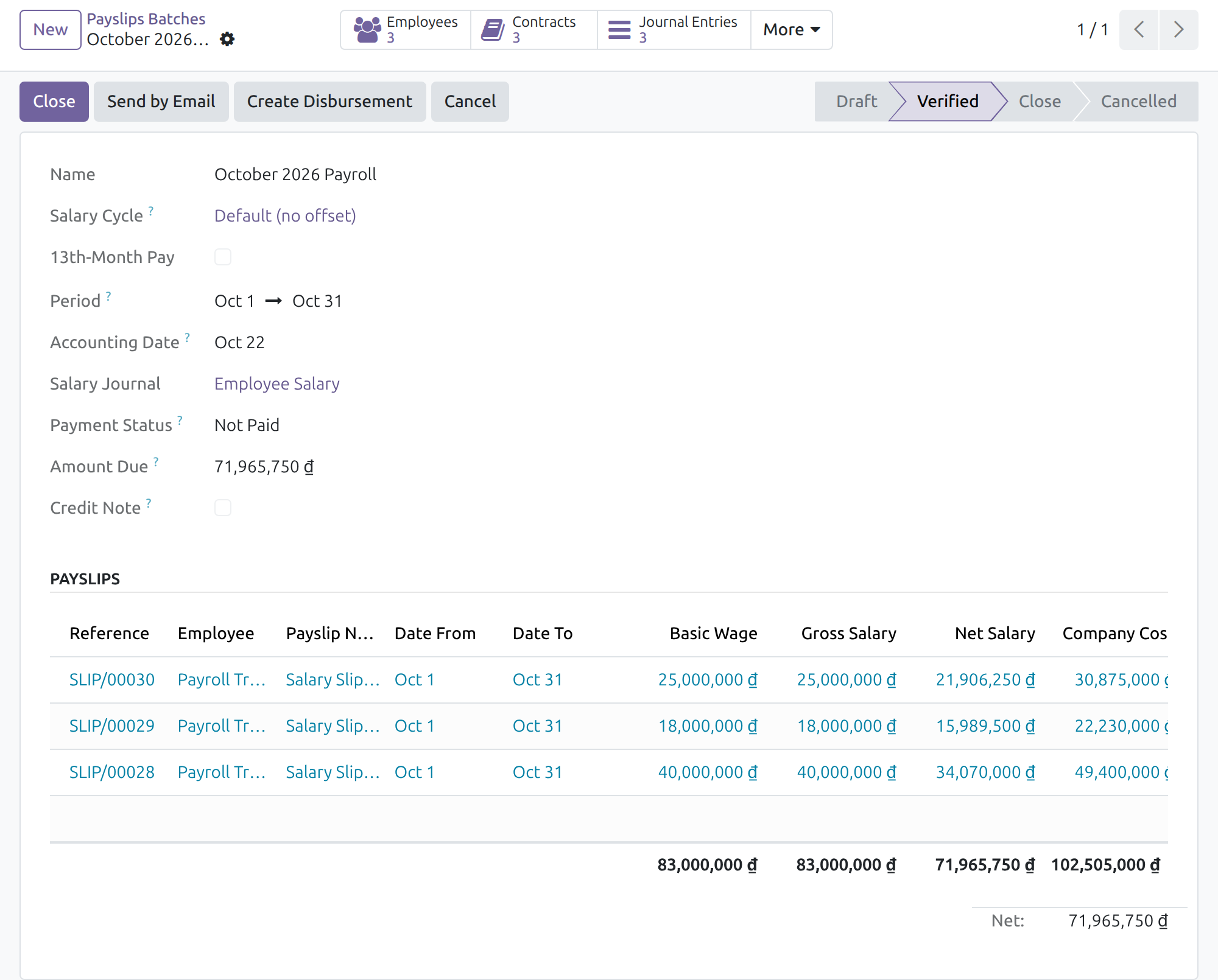This screenshot has height=980, width=1218.
Task: Click Credit Note help question mark
Action: click(x=149, y=502)
